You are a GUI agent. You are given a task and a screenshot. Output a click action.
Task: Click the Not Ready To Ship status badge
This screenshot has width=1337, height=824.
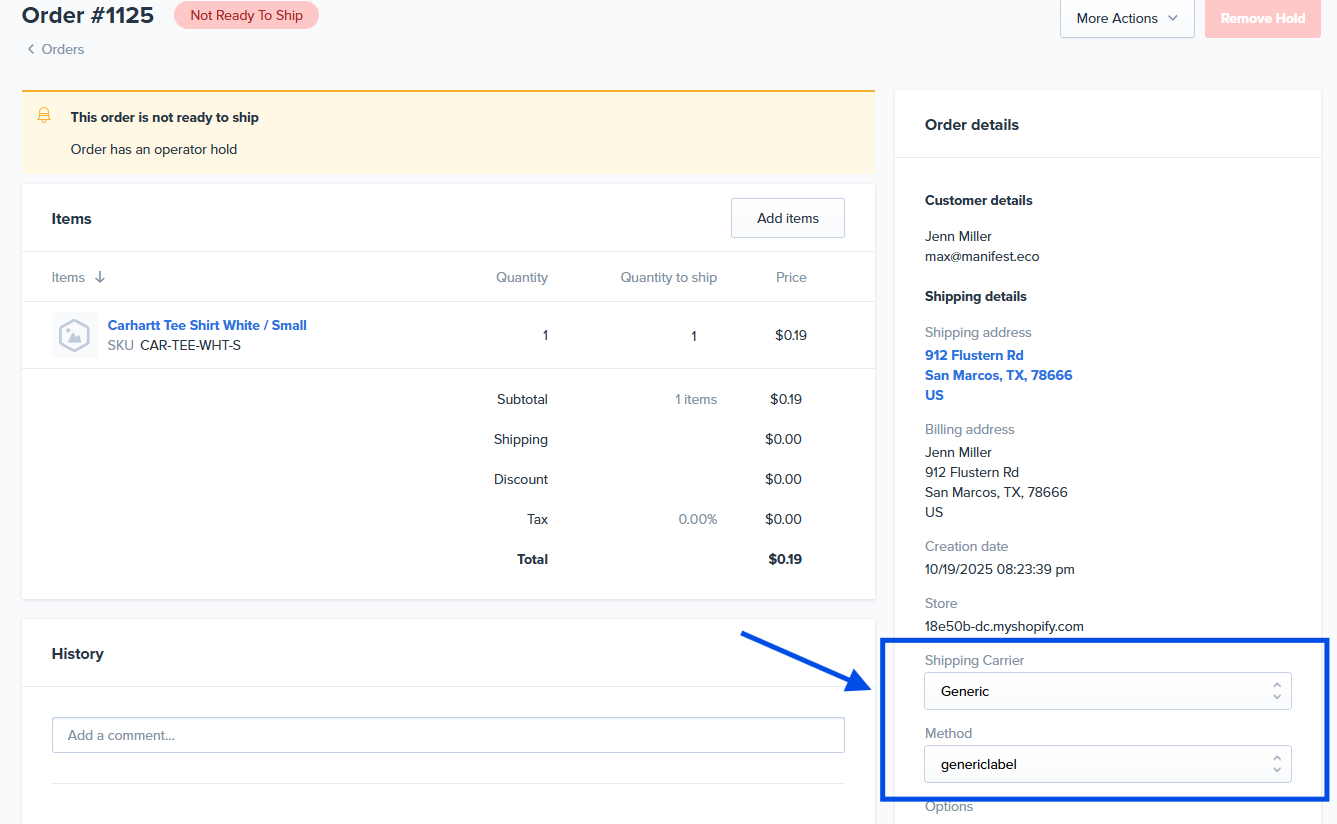click(246, 15)
